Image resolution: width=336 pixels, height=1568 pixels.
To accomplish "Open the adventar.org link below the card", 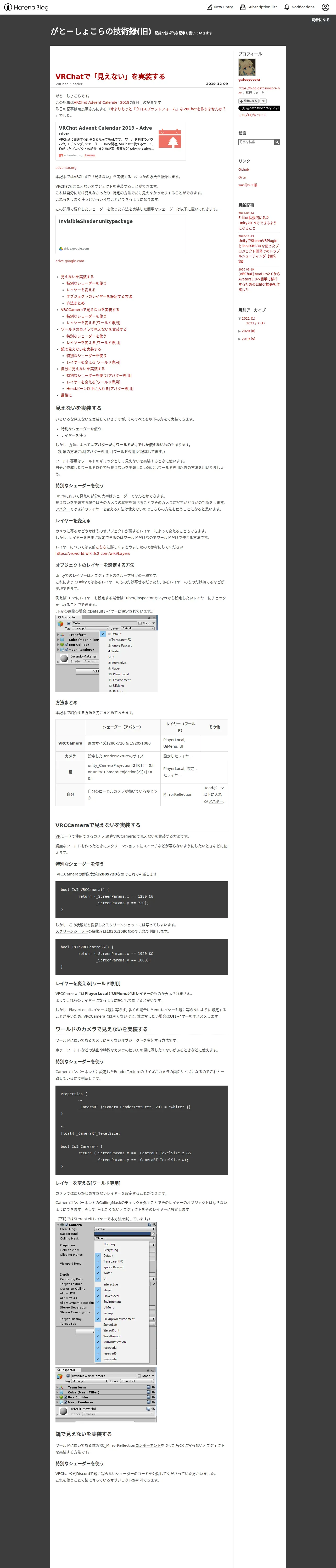I will point(66,168).
